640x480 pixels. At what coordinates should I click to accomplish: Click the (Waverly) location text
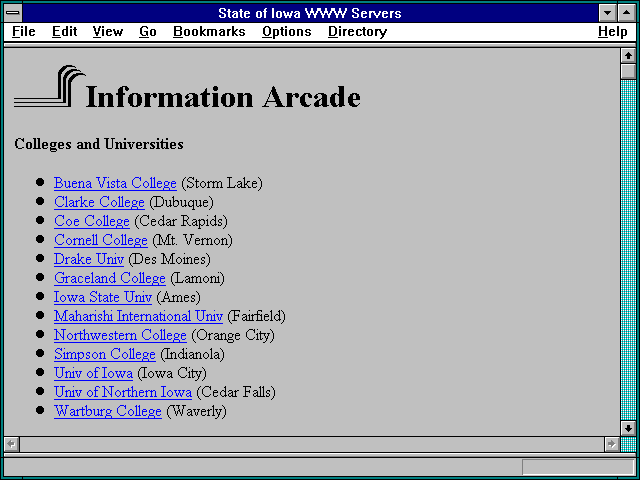coord(196,411)
